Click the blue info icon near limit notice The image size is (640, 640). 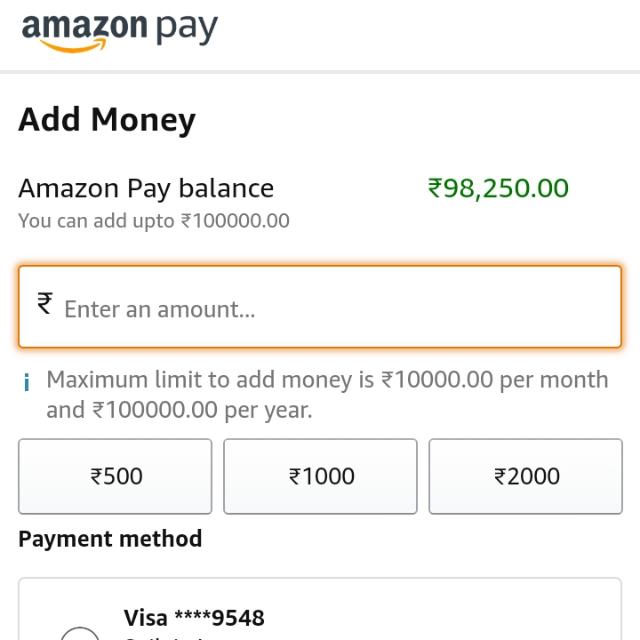click(27, 382)
